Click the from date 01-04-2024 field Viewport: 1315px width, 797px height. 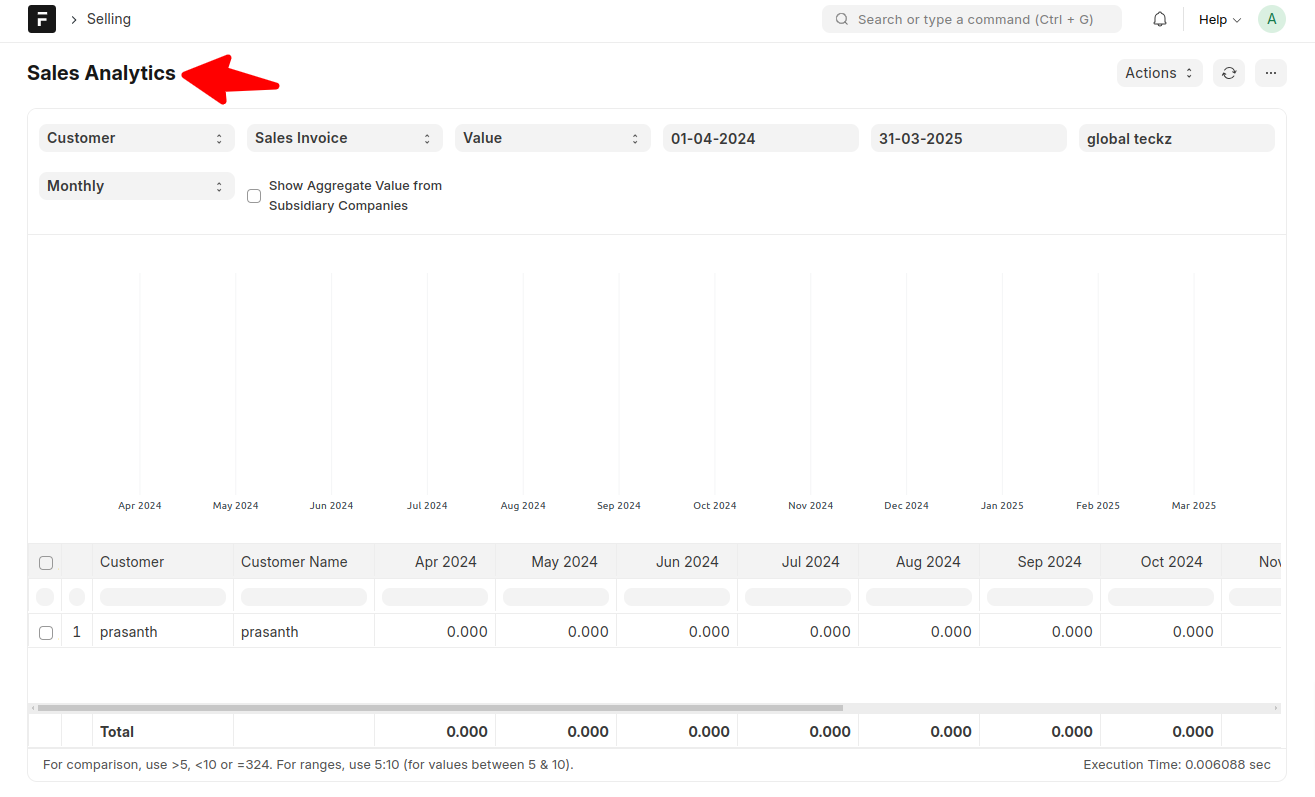(x=761, y=138)
